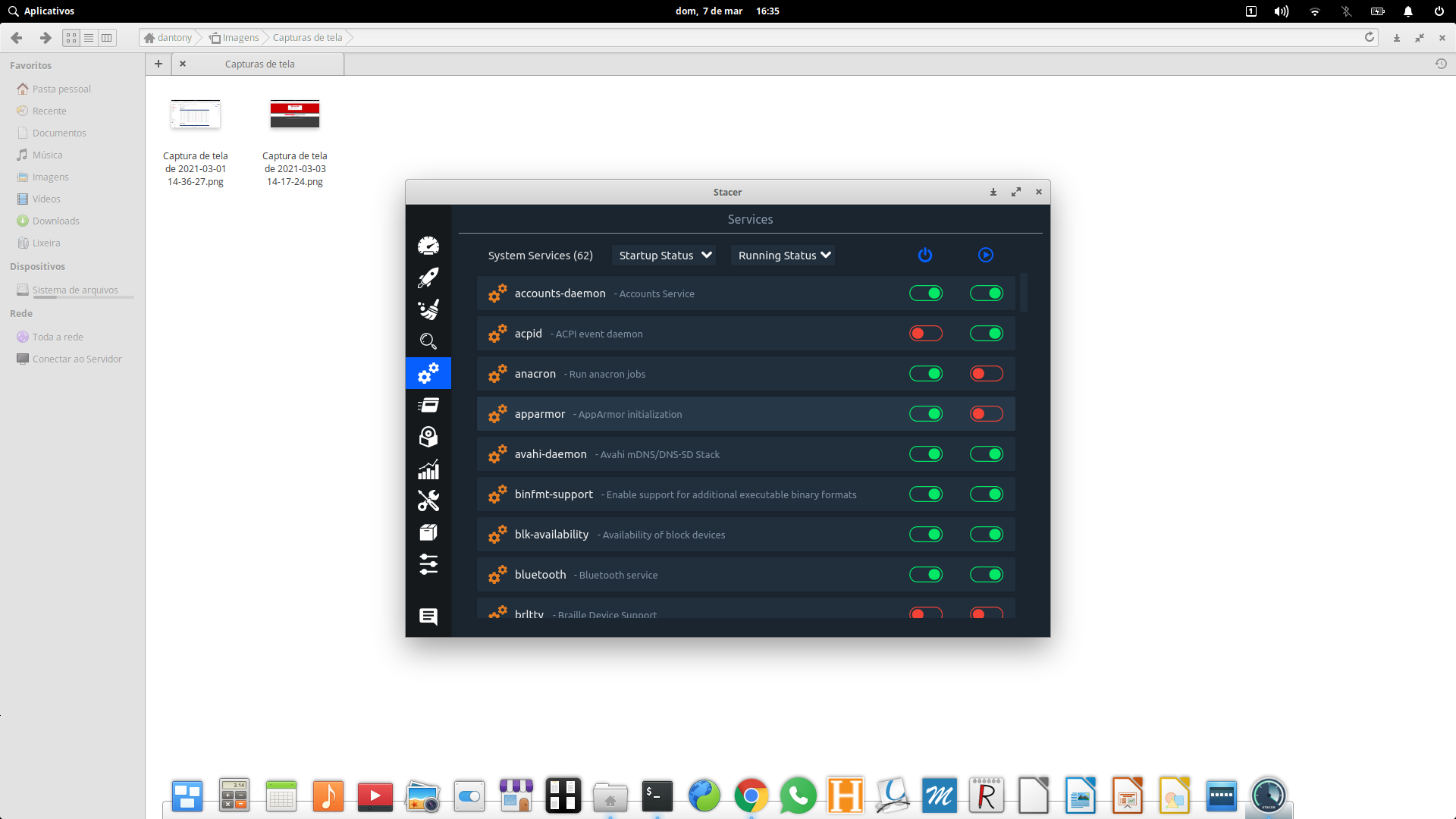The height and width of the screenshot is (819, 1456).
Task: Open Aplicativos menu in top panel
Action: tap(42, 11)
